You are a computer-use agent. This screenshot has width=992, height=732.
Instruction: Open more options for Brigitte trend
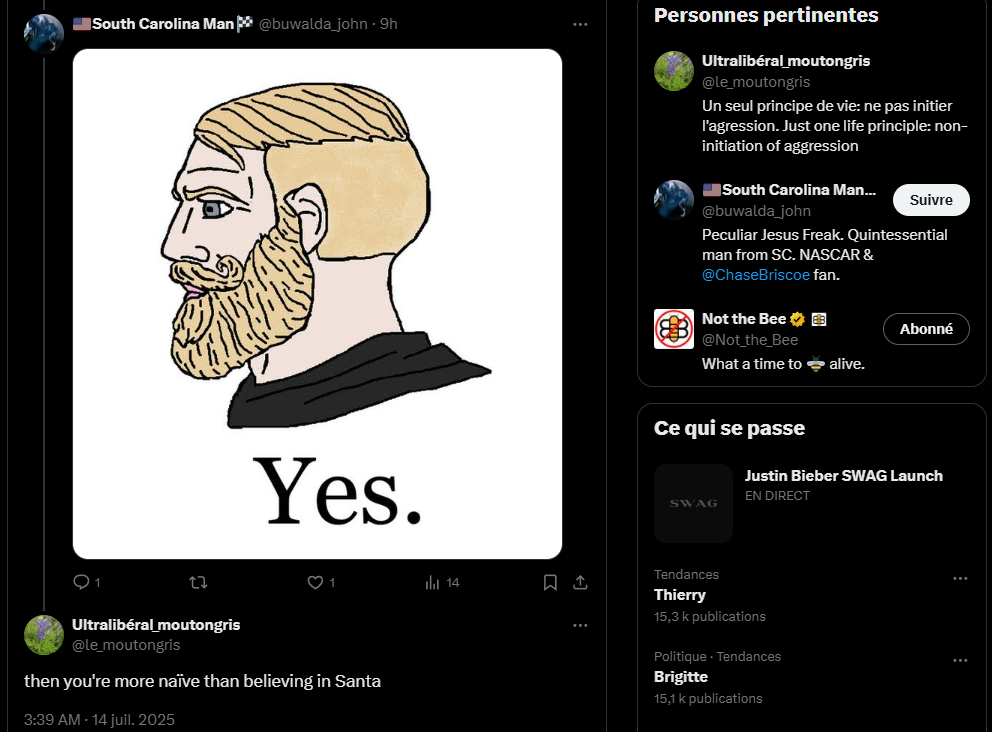pyautogui.click(x=960, y=661)
